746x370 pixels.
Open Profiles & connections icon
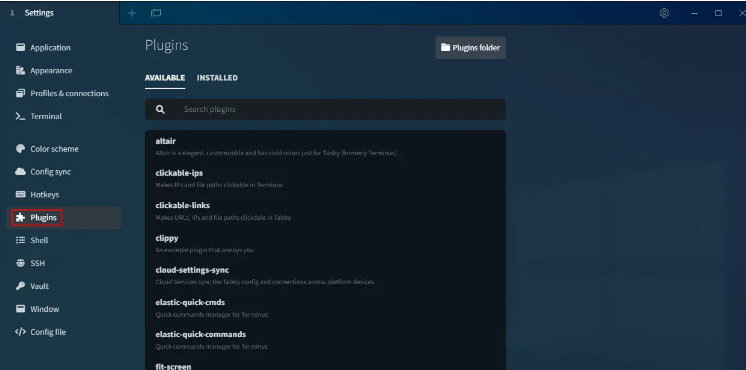point(20,93)
